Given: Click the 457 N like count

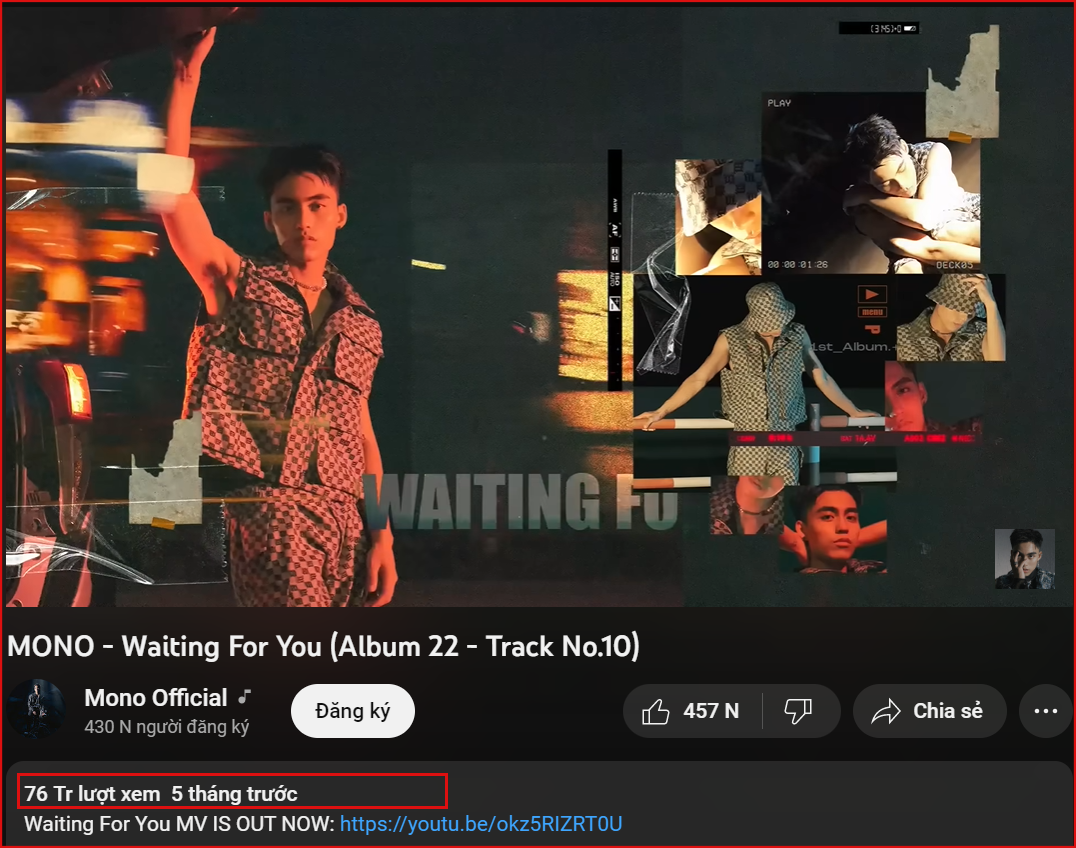Looking at the screenshot, I should point(711,711).
